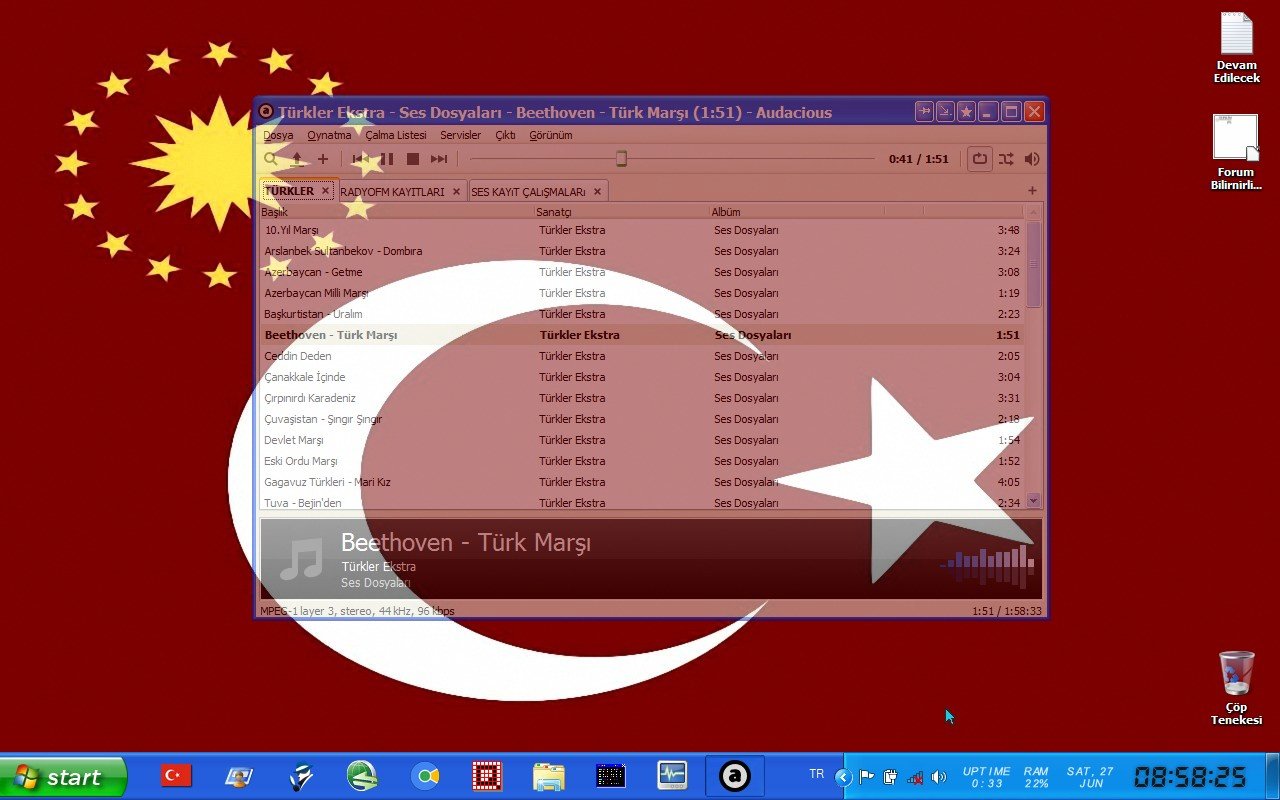Open the Çalma Listesi menu

pos(396,135)
